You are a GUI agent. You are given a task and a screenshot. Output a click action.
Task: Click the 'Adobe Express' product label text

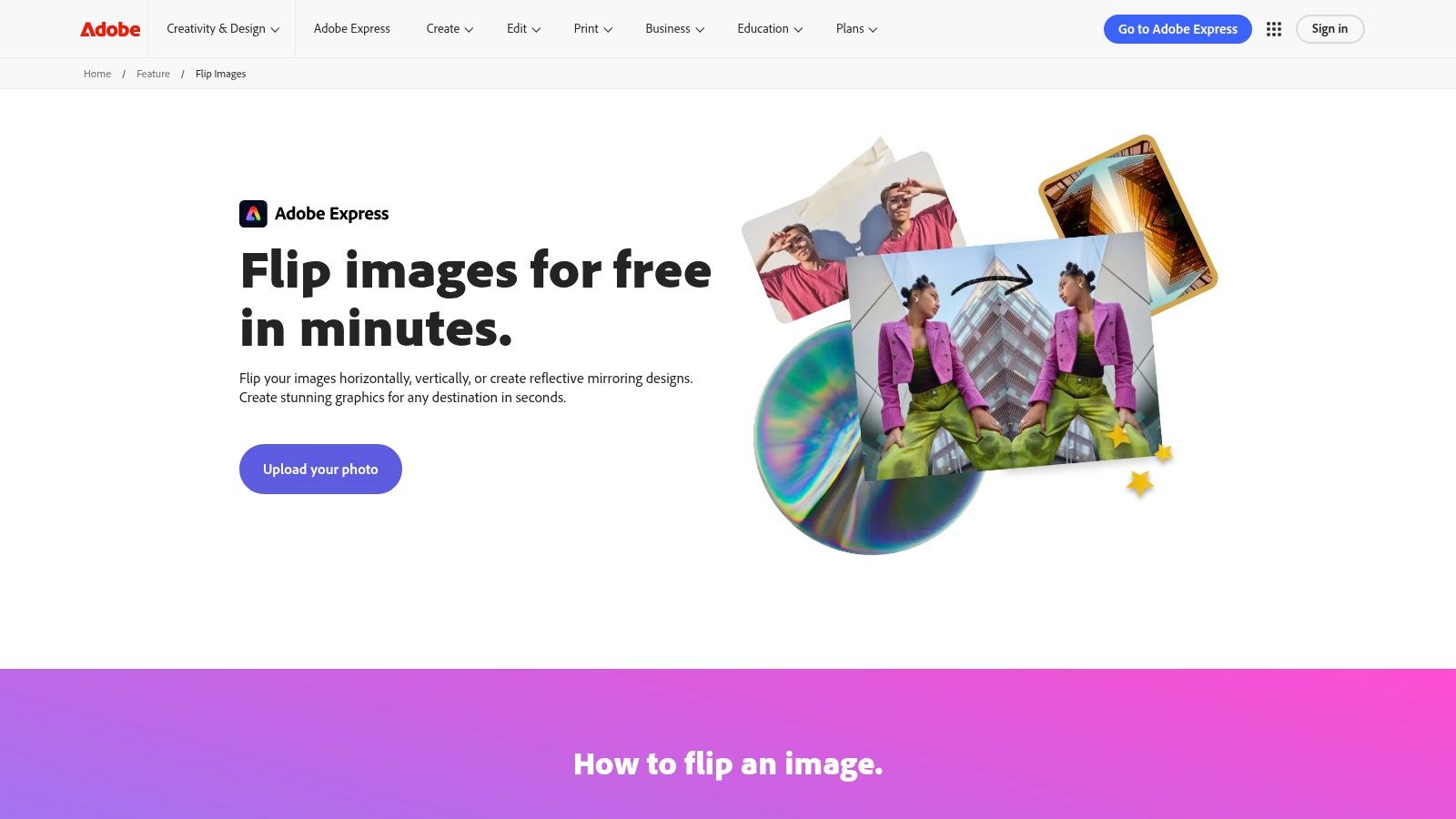[x=331, y=214]
